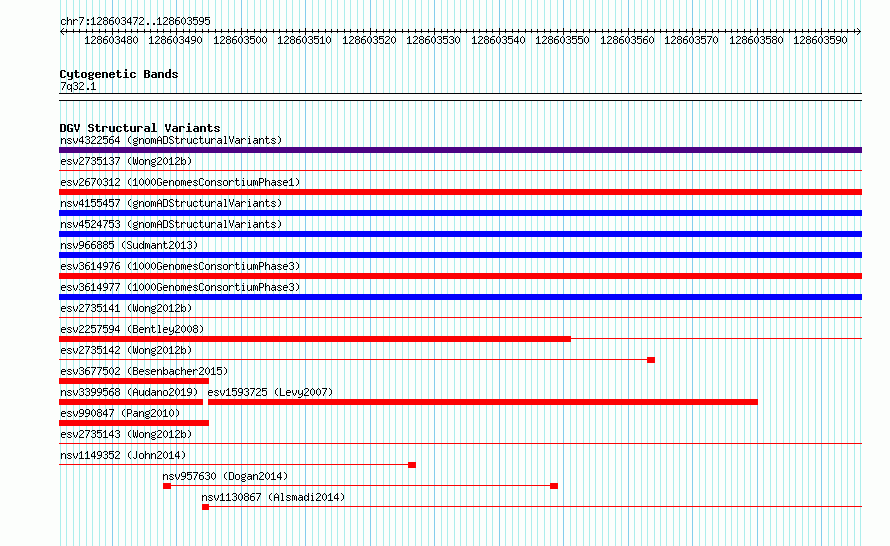This screenshot has width=890, height=546.
Task: Open variant label nsv1149352 (John2014)
Action: (x=123, y=455)
